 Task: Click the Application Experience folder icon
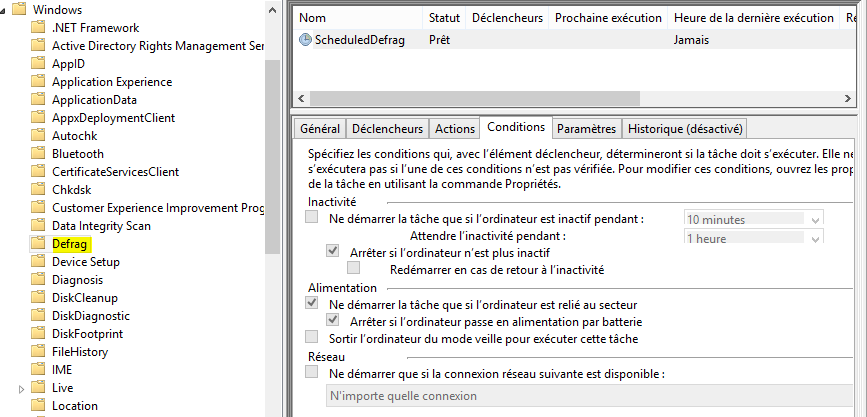38,82
